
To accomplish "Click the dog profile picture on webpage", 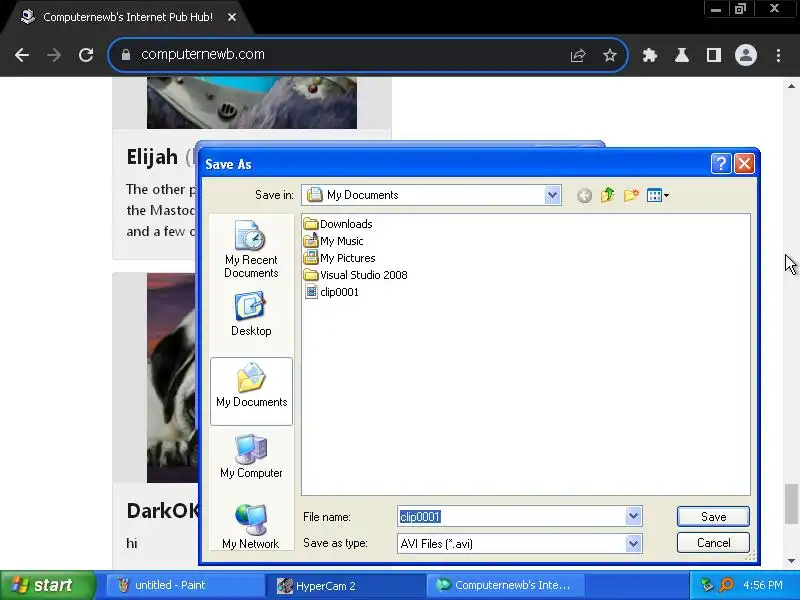I will pos(172,378).
